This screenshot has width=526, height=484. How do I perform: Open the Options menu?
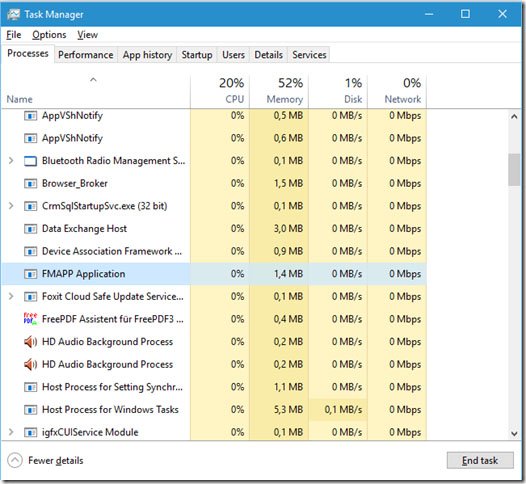(x=49, y=35)
